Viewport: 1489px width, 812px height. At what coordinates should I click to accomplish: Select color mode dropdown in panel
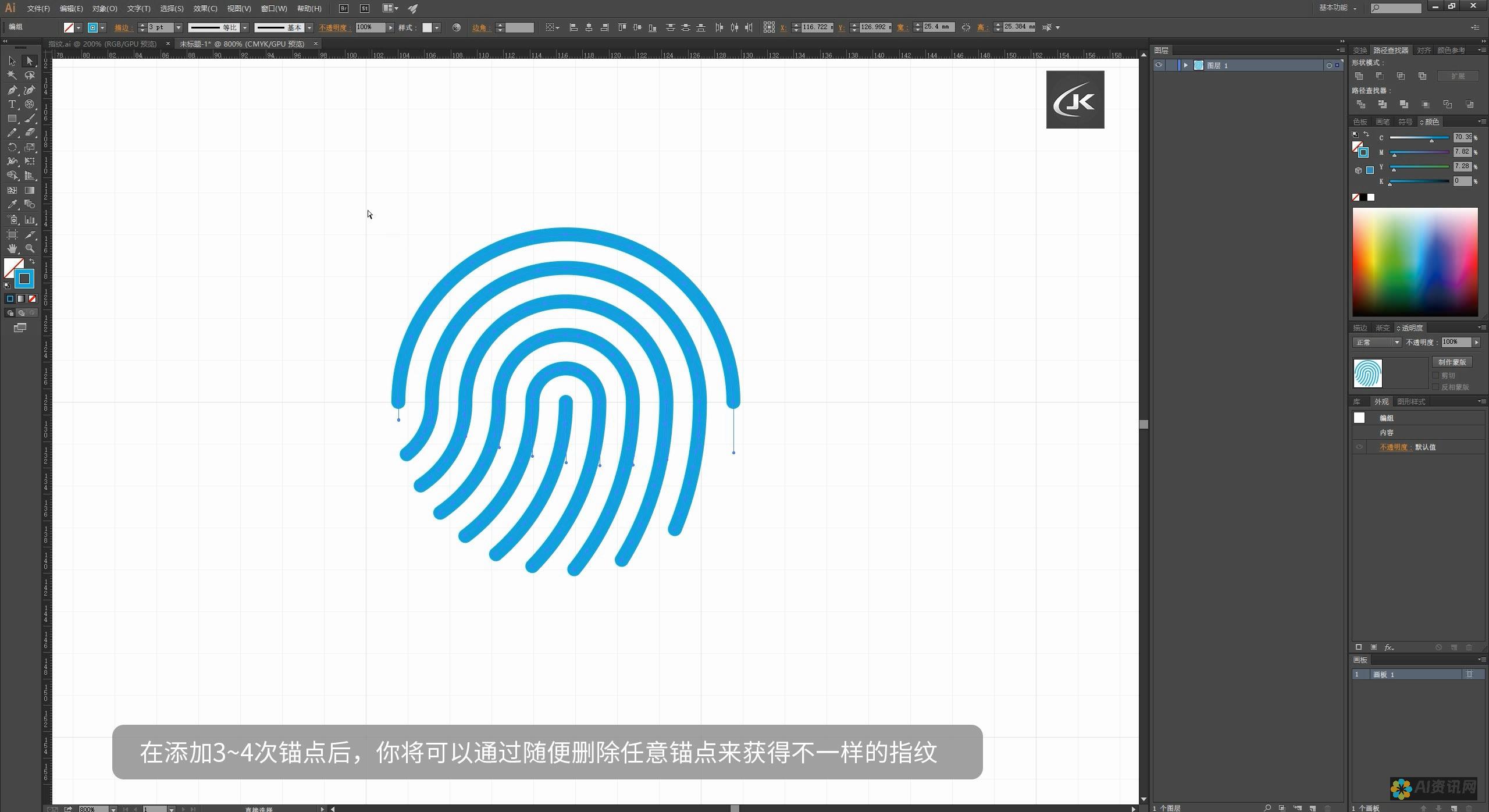click(1481, 121)
